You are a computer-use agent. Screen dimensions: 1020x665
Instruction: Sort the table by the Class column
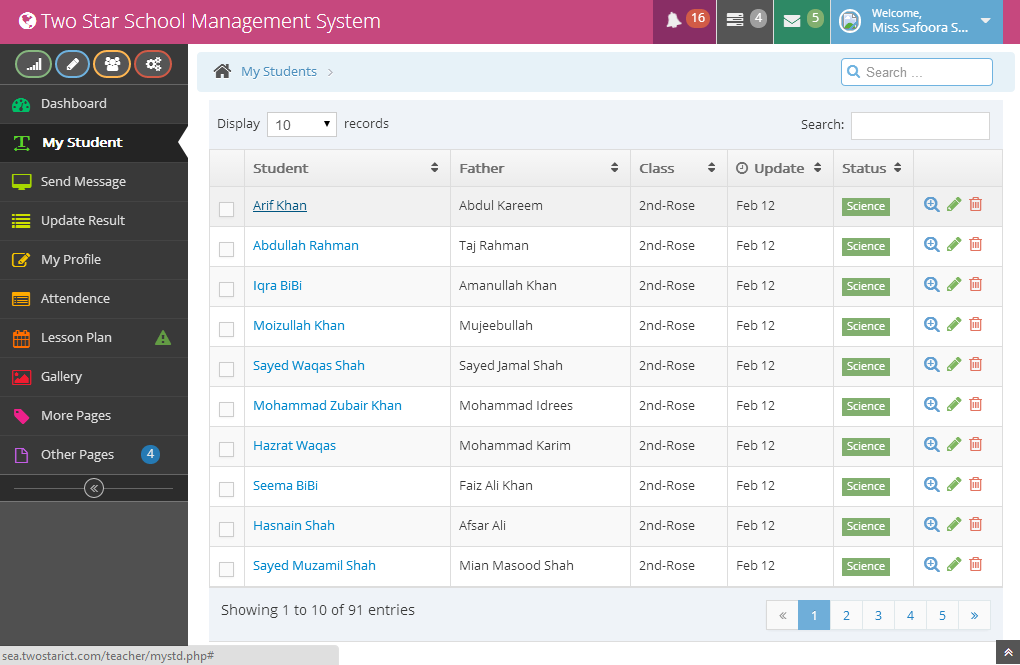click(678, 168)
